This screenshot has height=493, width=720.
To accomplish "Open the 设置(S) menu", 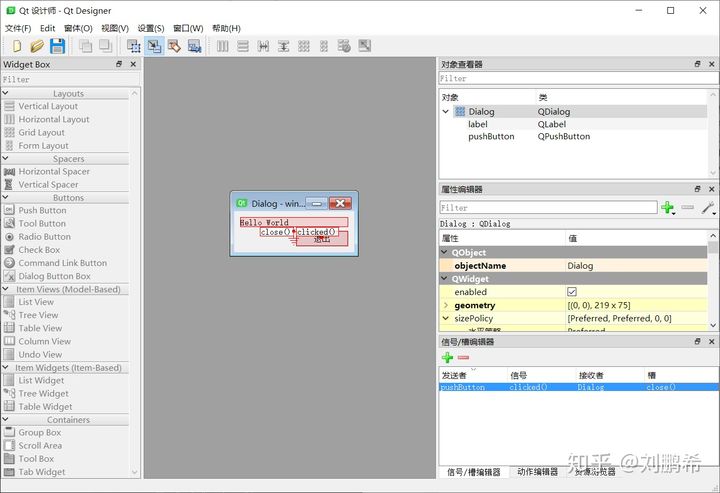I will coord(151,28).
